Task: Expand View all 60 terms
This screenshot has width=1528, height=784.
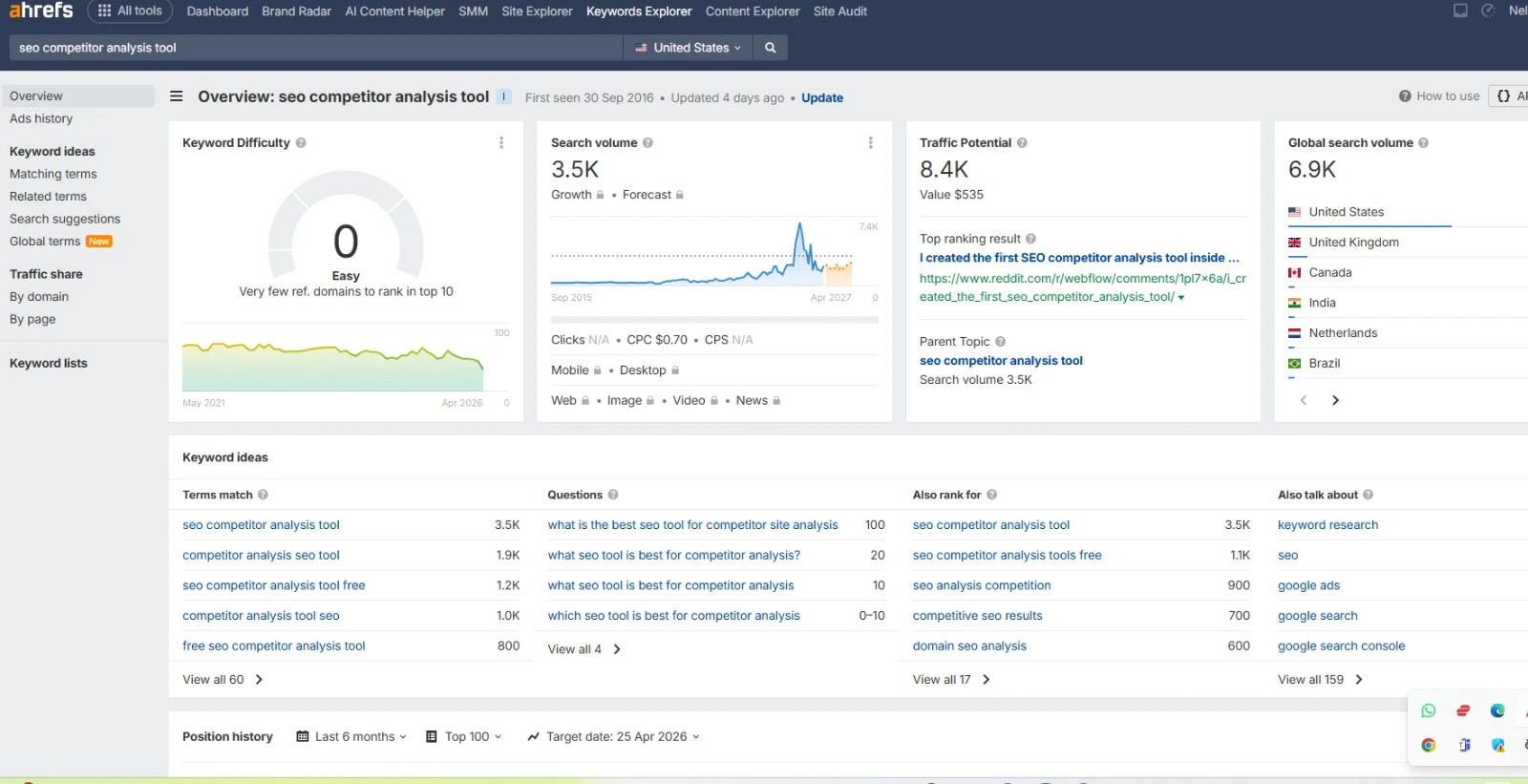Action: (223, 680)
